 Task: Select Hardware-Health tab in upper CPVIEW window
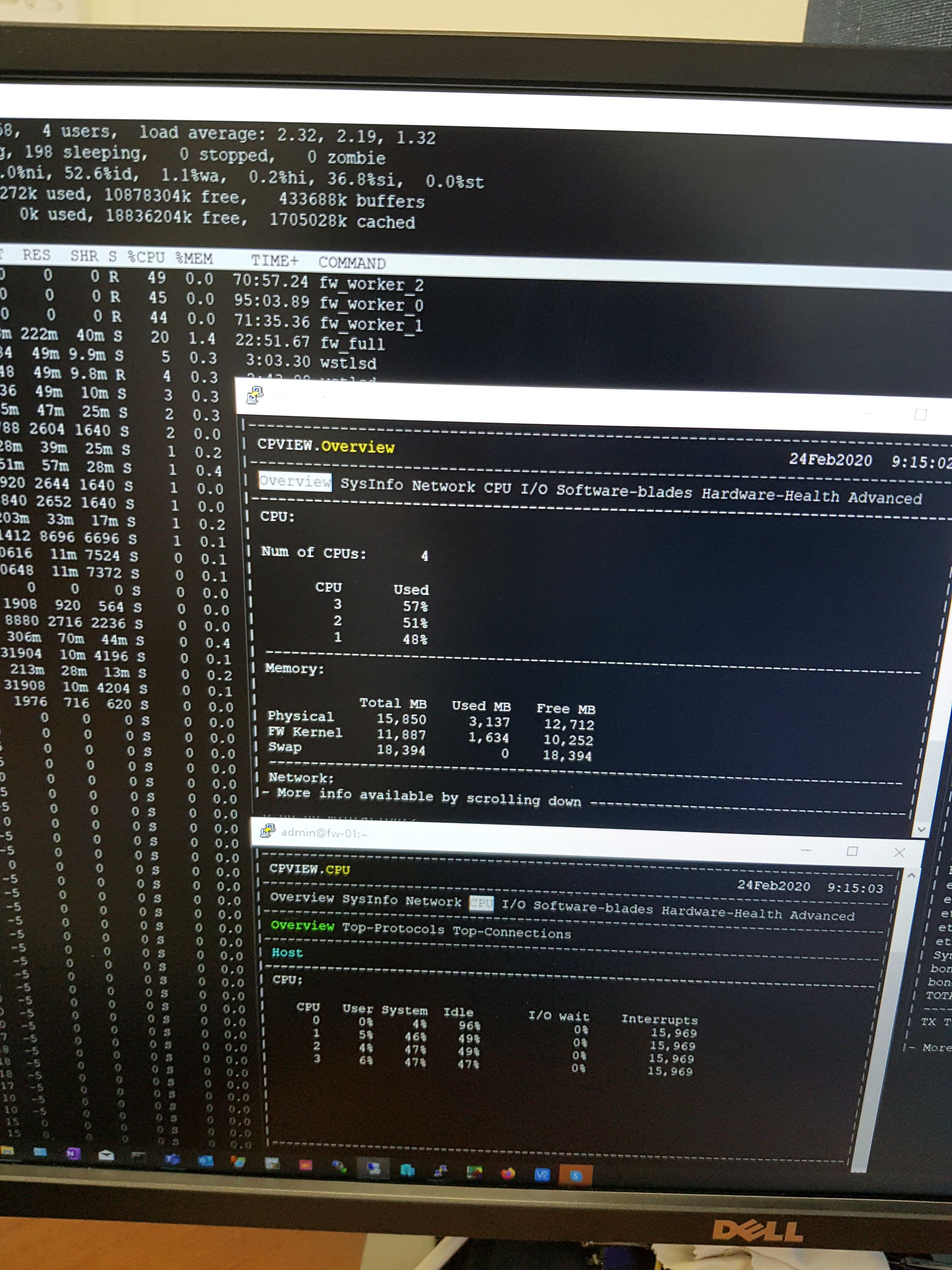tap(770, 495)
